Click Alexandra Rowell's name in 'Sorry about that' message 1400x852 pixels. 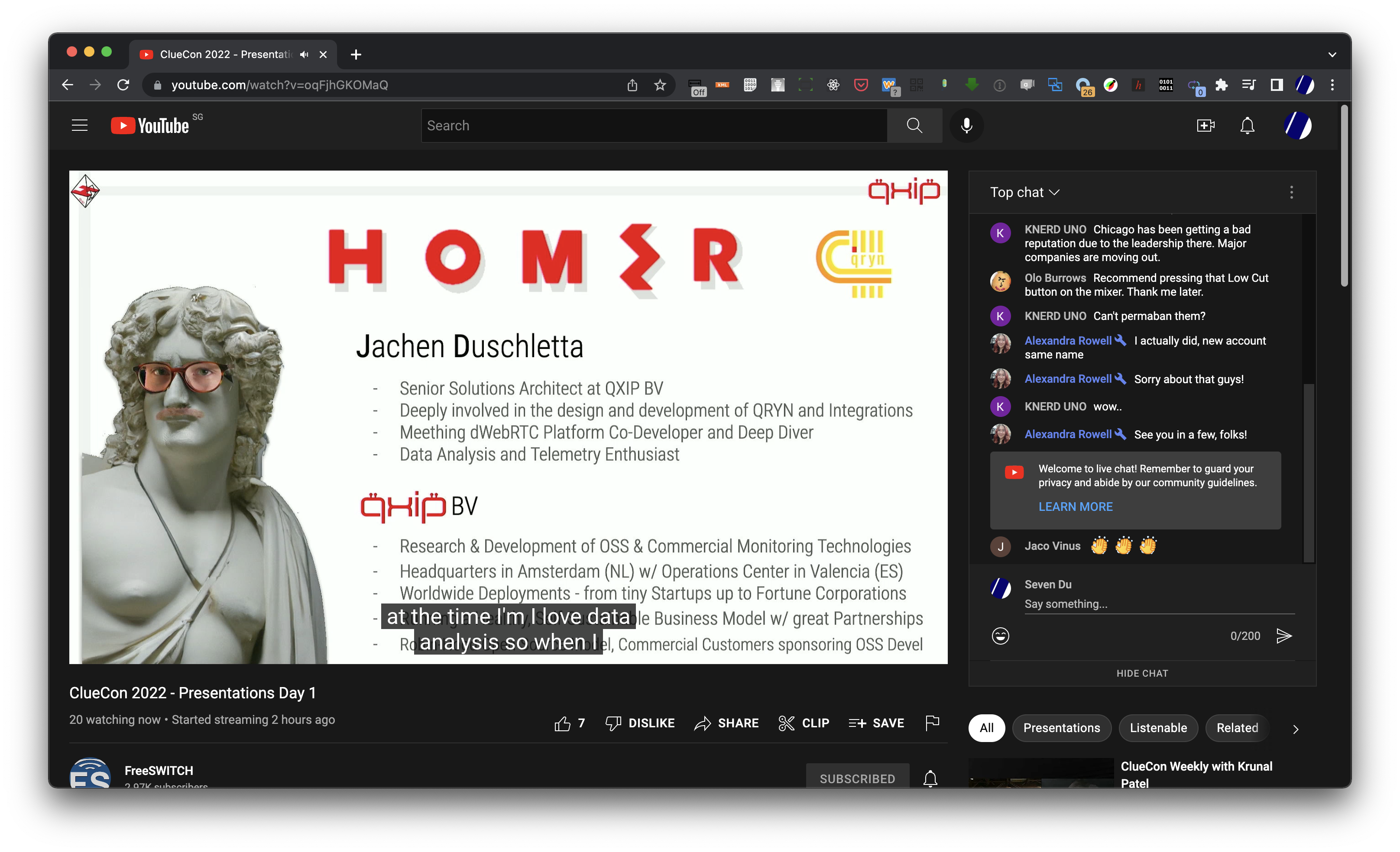(1068, 379)
